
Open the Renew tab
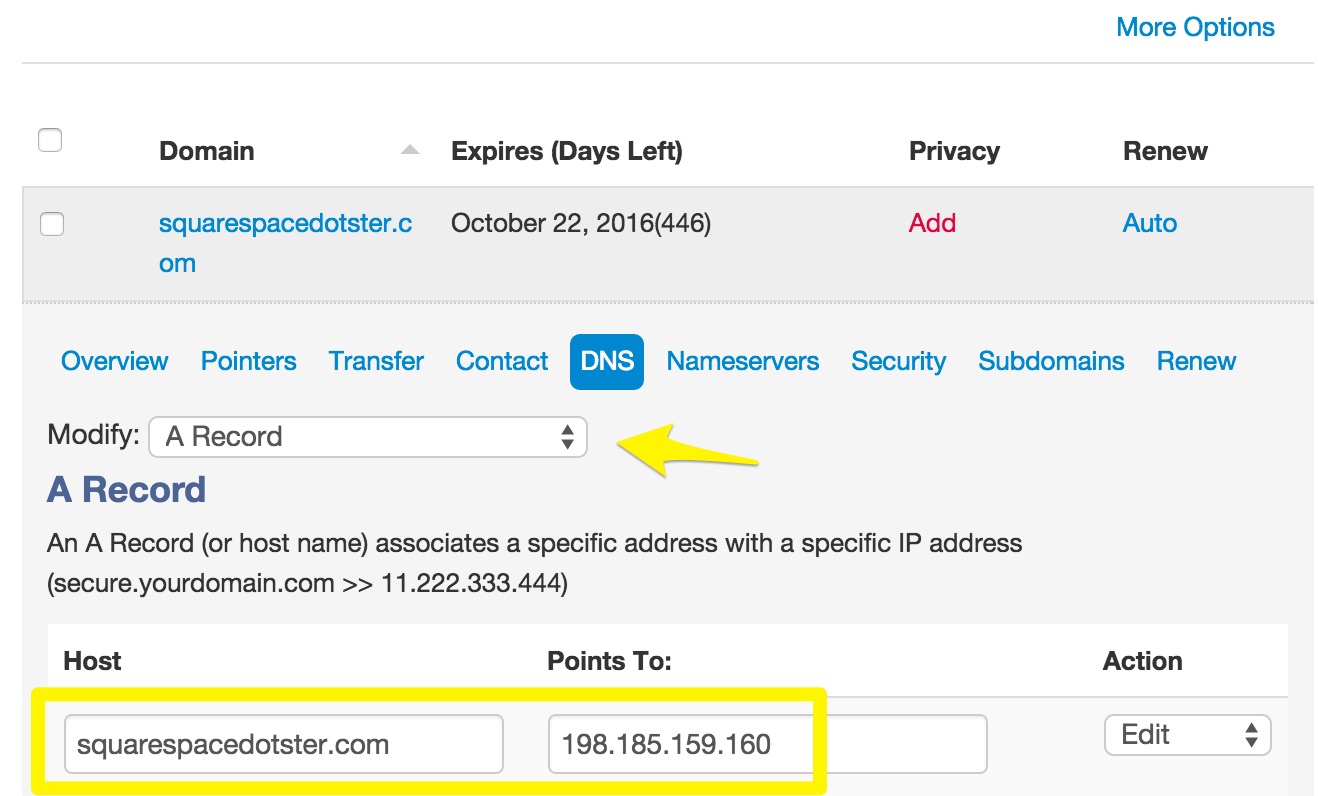[x=1196, y=361]
